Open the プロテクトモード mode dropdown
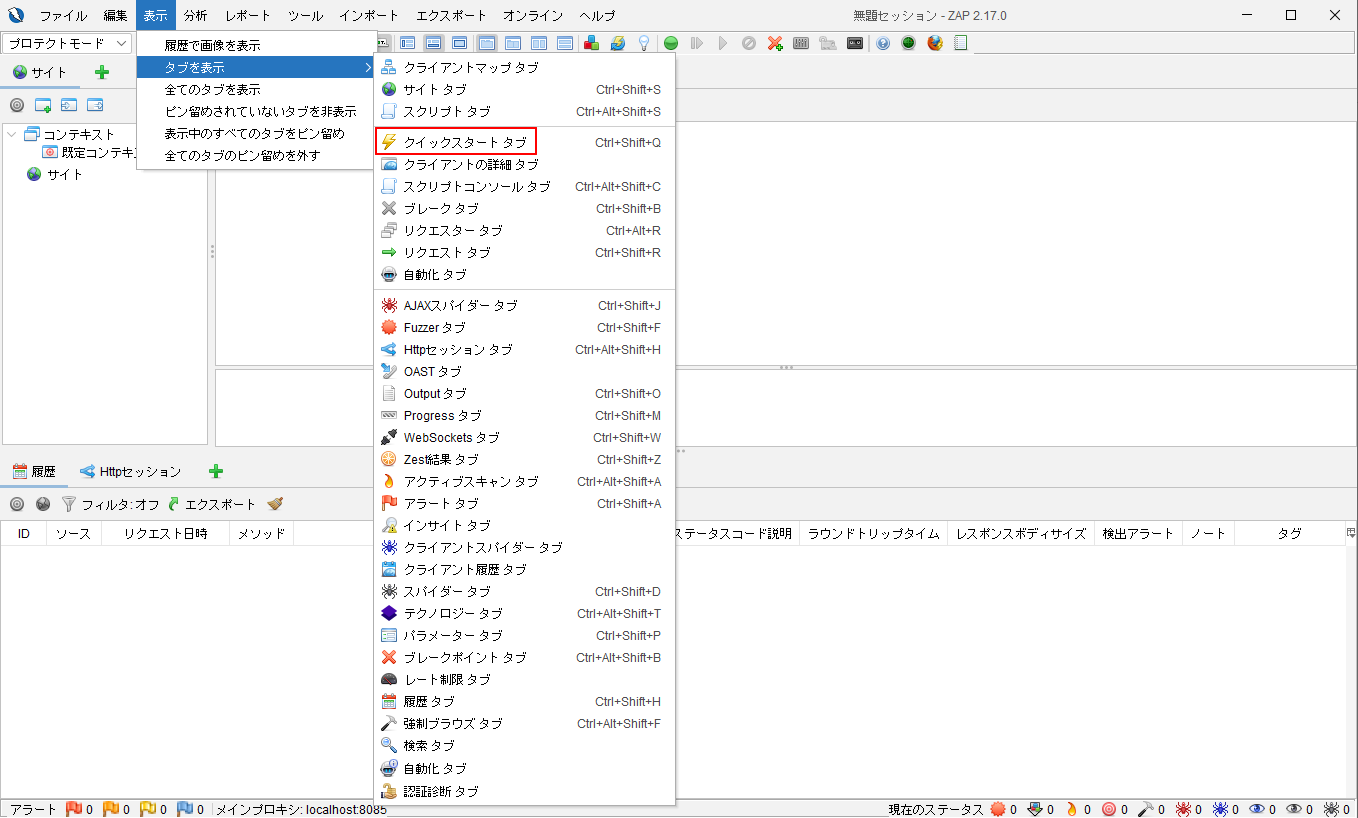The image size is (1358, 818). 68,43
